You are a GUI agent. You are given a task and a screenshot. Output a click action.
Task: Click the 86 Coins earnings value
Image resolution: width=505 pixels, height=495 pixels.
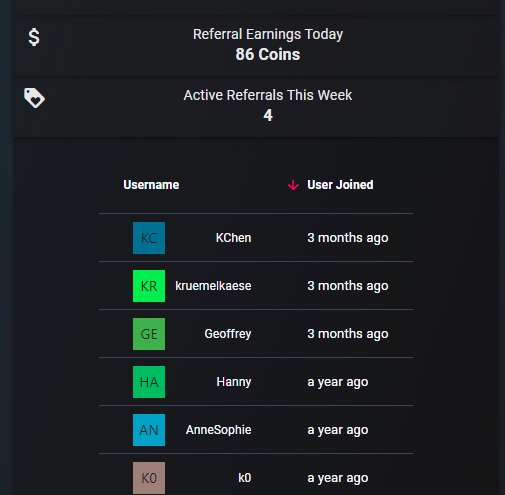[x=268, y=55]
